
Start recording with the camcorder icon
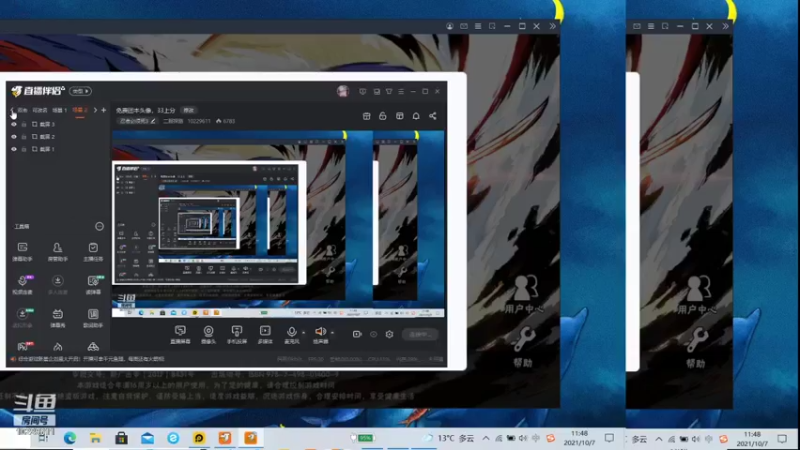coord(357,334)
